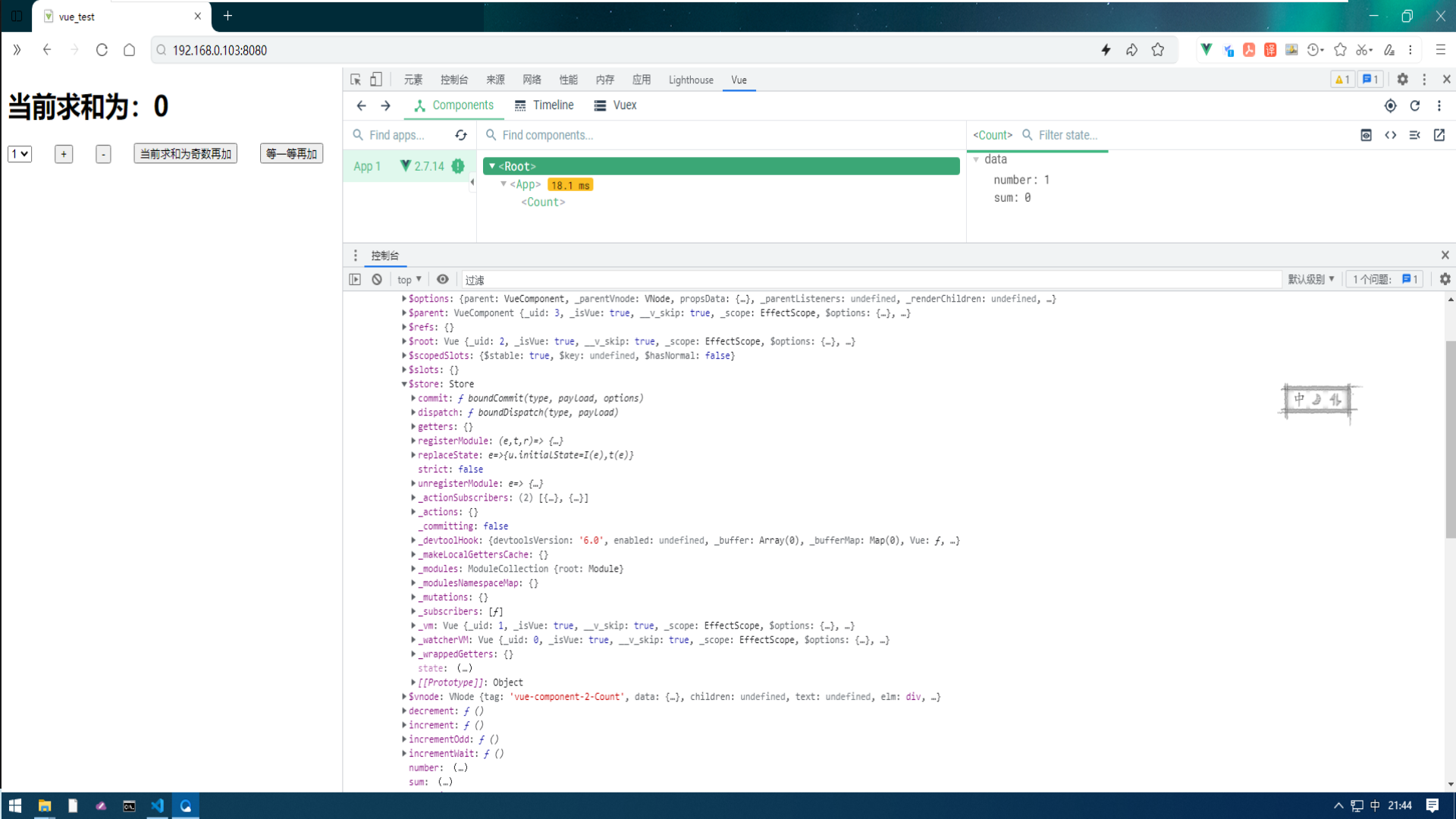The image size is (1456, 819).
Task: Click the console vertical scrollbar thumb
Action: 1450,440
